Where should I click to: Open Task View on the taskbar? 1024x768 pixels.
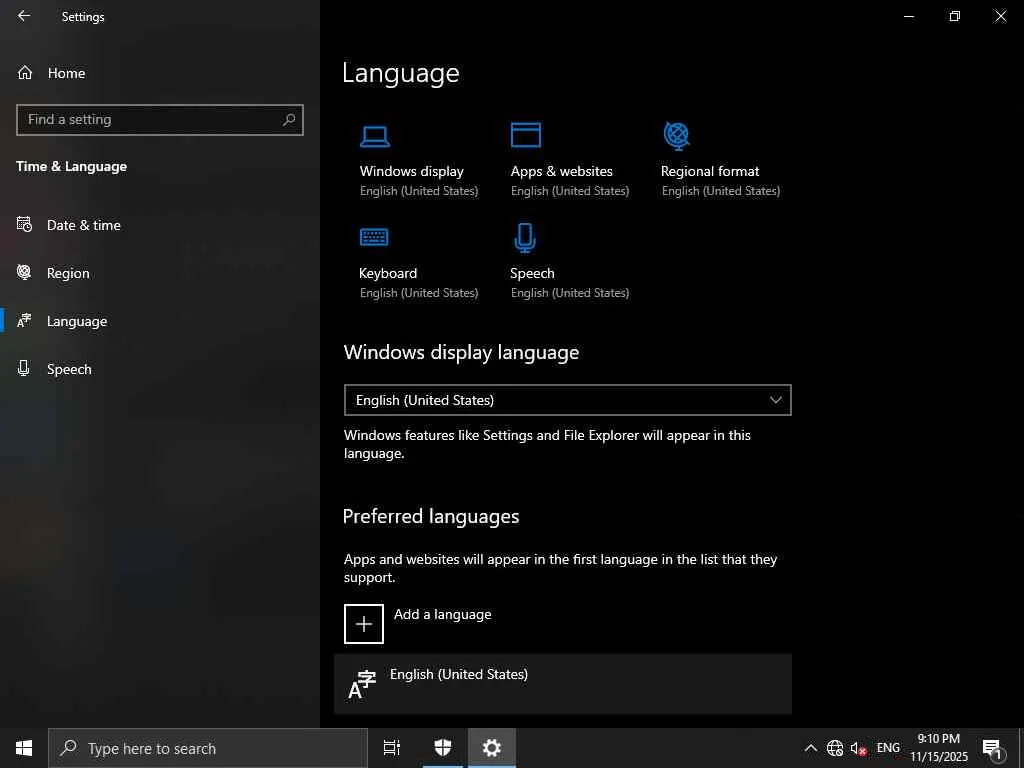392,748
